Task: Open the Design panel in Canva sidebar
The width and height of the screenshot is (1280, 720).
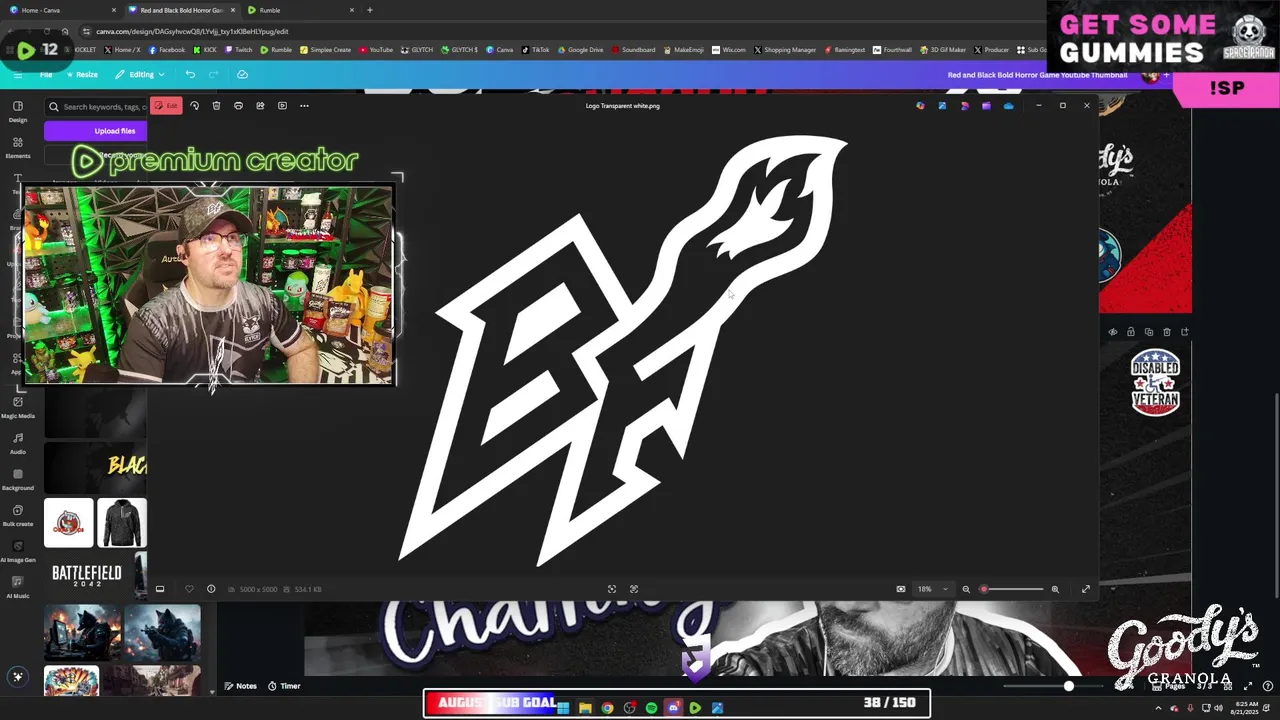Action: [x=18, y=111]
